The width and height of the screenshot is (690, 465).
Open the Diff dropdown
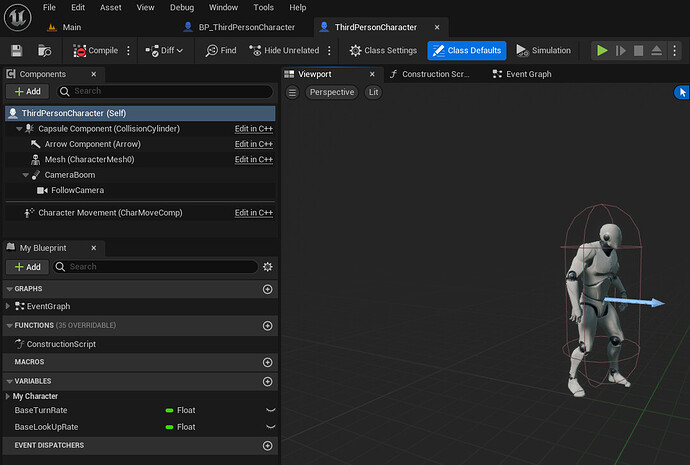click(x=164, y=51)
